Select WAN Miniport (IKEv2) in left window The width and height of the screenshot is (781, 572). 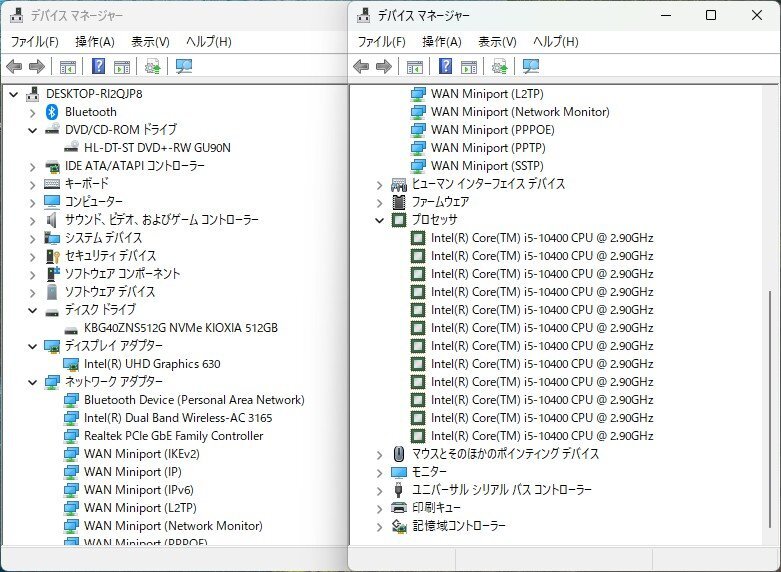point(141,453)
